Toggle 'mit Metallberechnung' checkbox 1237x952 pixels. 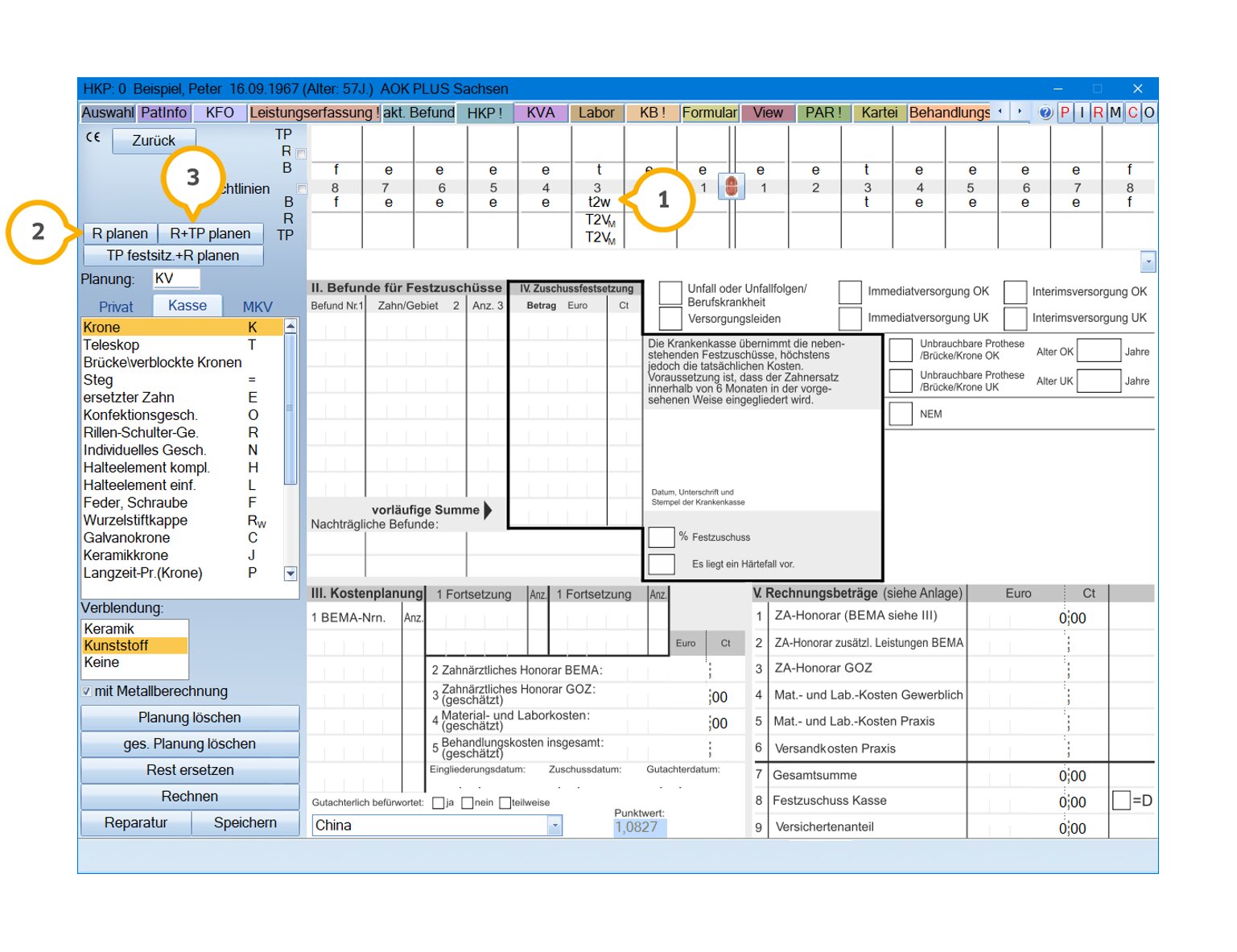[x=86, y=691]
